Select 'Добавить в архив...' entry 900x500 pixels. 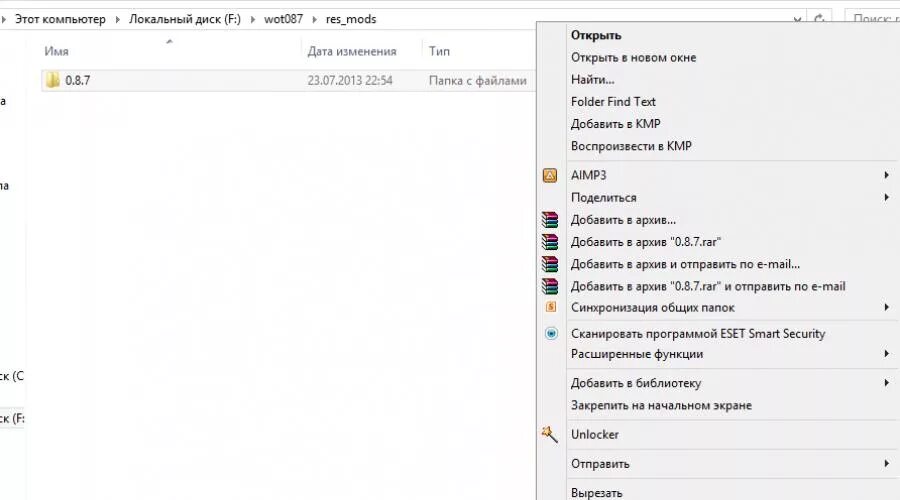(x=623, y=220)
